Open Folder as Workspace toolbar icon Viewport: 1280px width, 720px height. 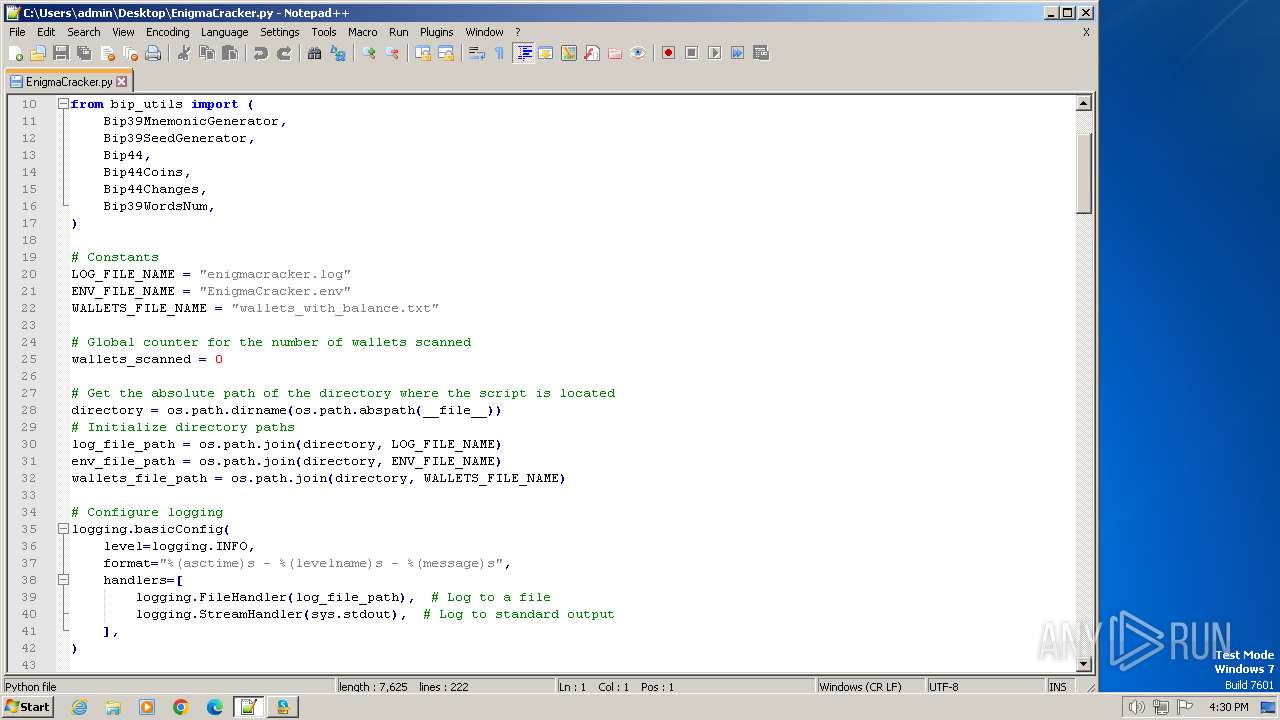(615, 53)
